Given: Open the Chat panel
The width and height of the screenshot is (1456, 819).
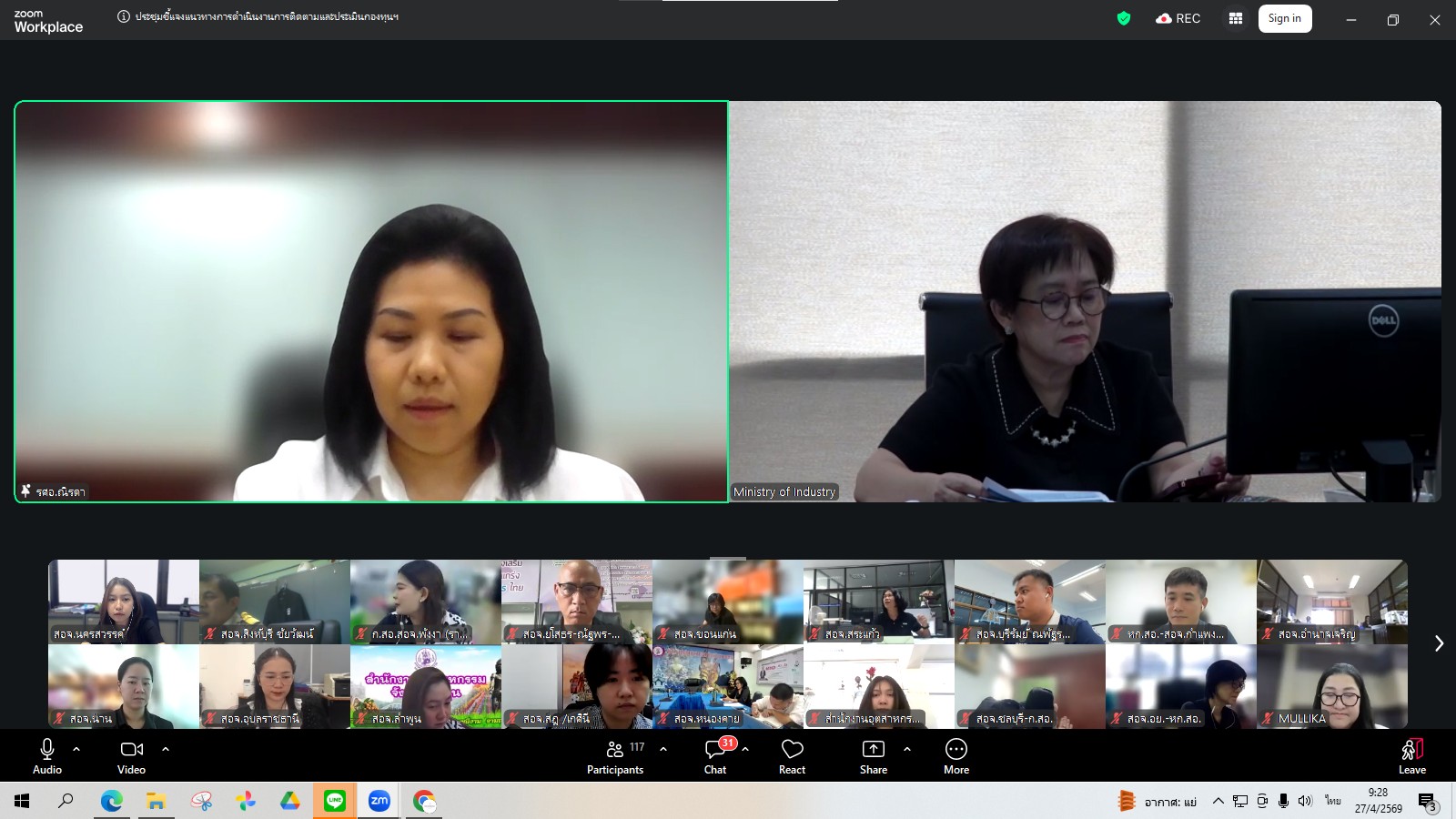Looking at the screenshot, I should tap(715, 756).
